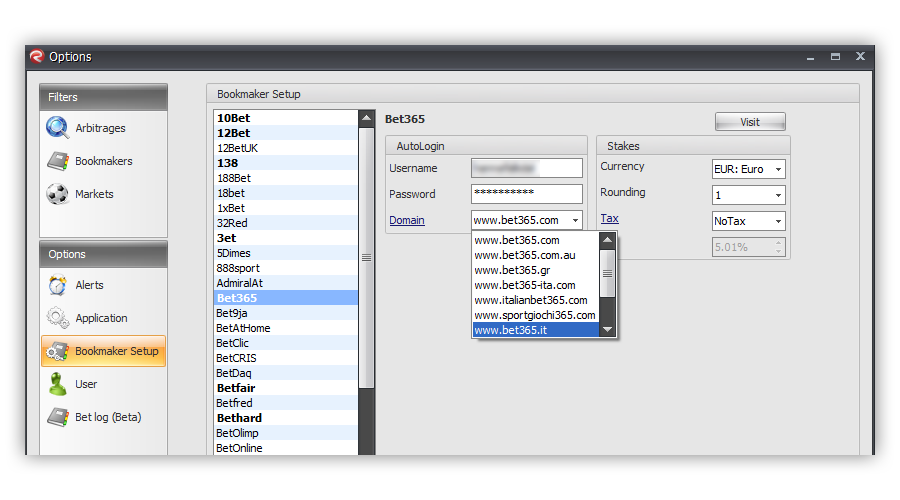Select AdmiralAt in bookmaker list
Screen dimensions: 900x500
(286, 283)
